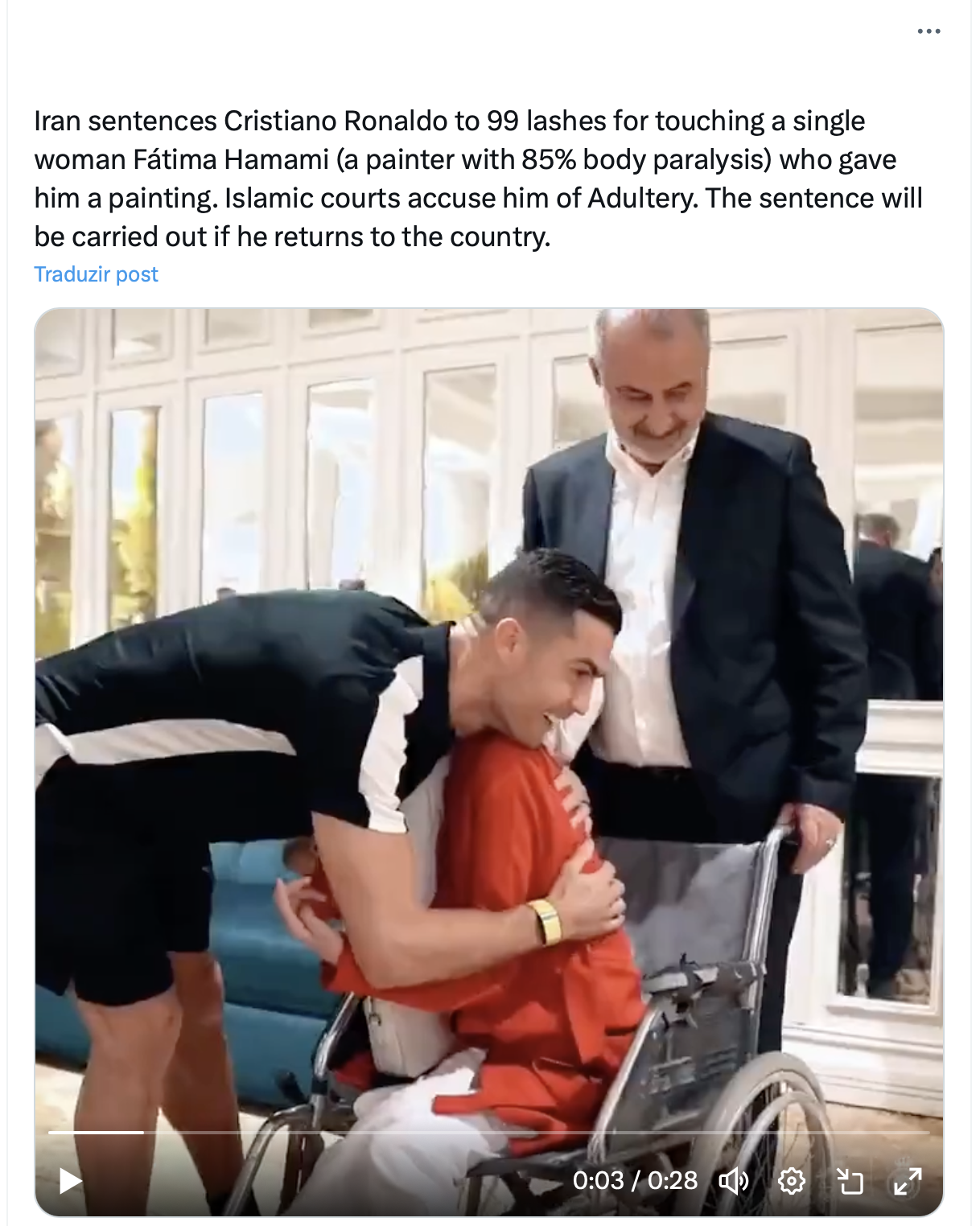Image resolution: width=980 pixels, height=1226 pixels.
Task: Click the picture-in-picture player icon
Action: click(850, 1181)
